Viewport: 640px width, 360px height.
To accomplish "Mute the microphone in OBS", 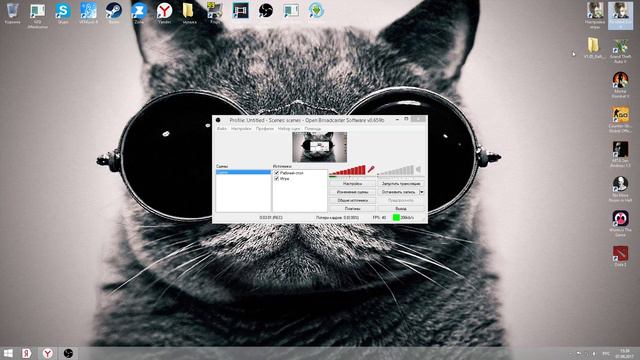I will [x=371, y=169].
